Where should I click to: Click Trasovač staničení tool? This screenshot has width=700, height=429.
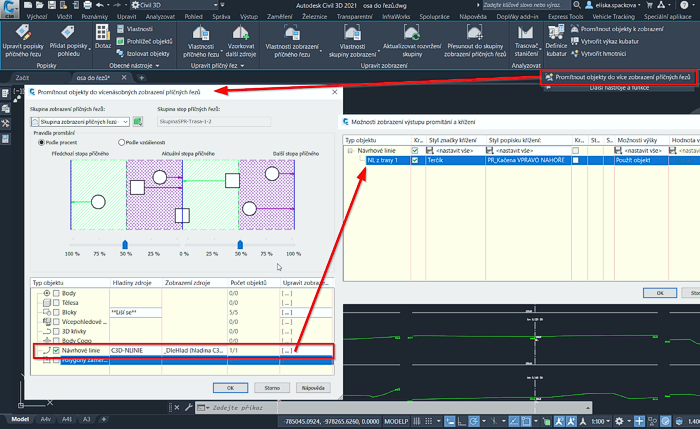(526, 41)
